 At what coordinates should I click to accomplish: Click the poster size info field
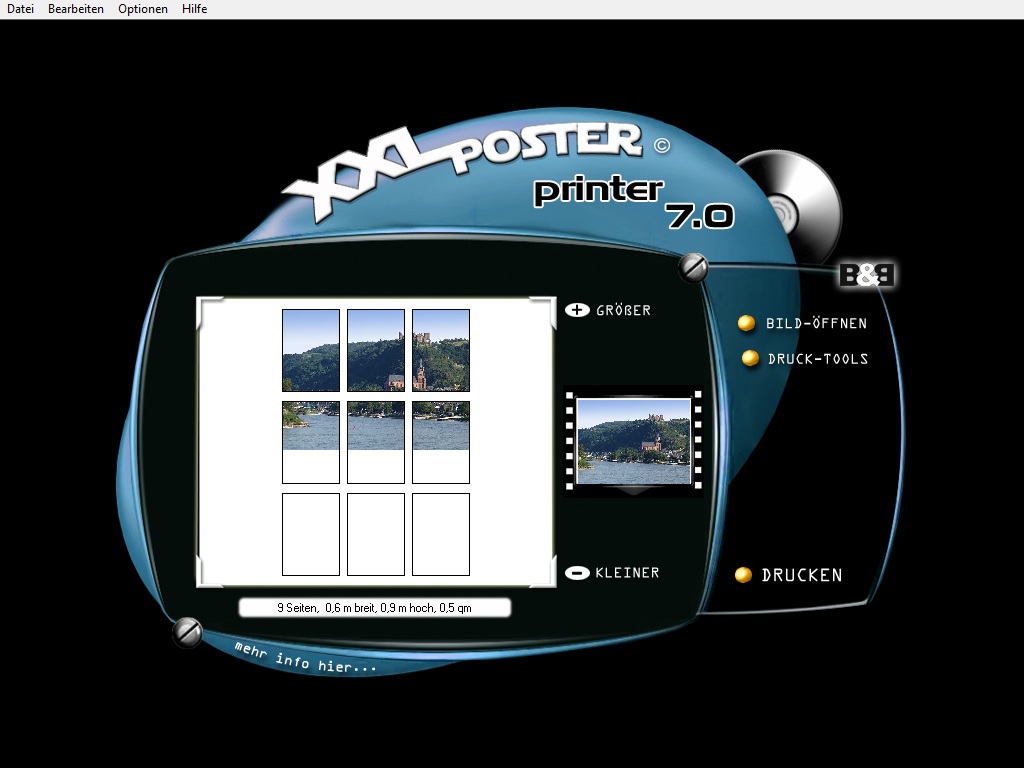tap(375, 608)
